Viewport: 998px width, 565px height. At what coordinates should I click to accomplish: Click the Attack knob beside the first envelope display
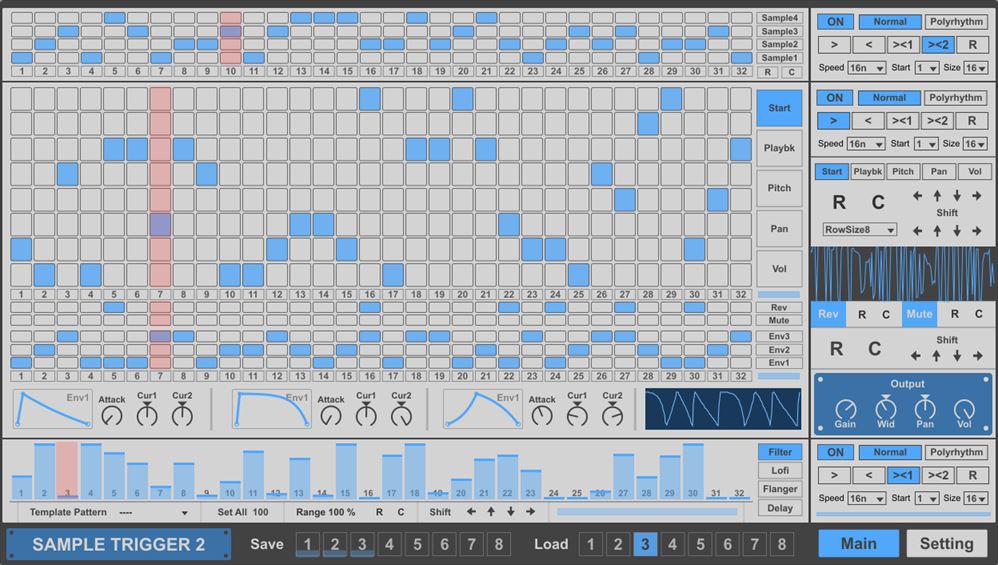112,416
